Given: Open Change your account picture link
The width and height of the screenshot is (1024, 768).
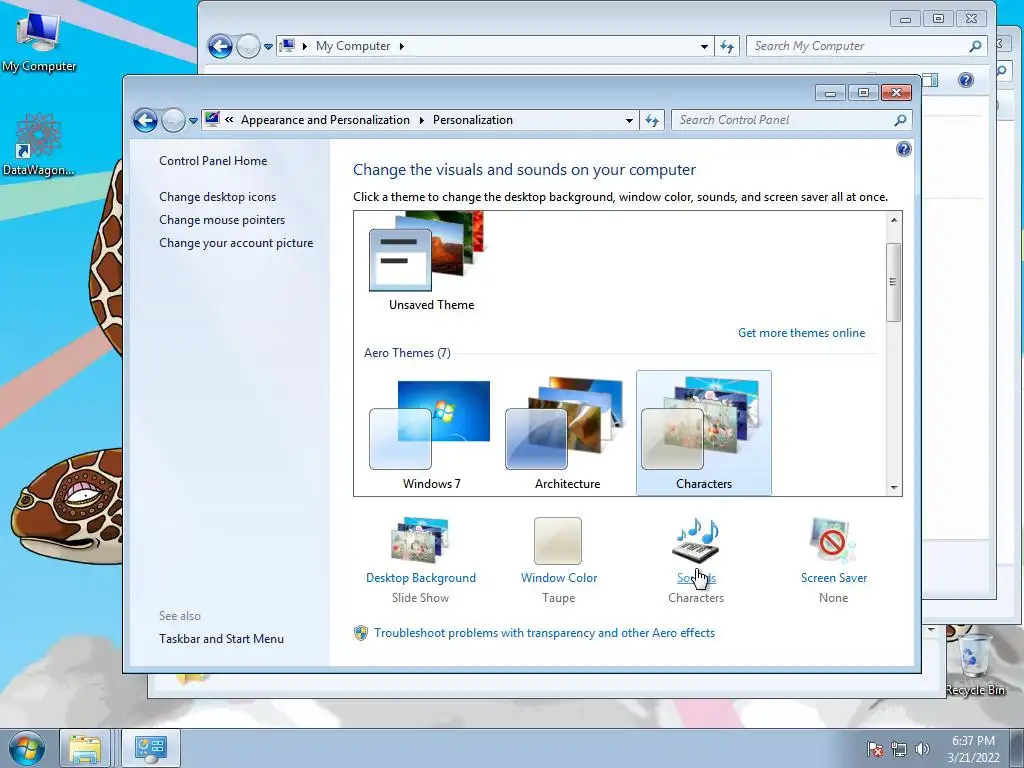Looking at the screenshot, I should 236,243.
